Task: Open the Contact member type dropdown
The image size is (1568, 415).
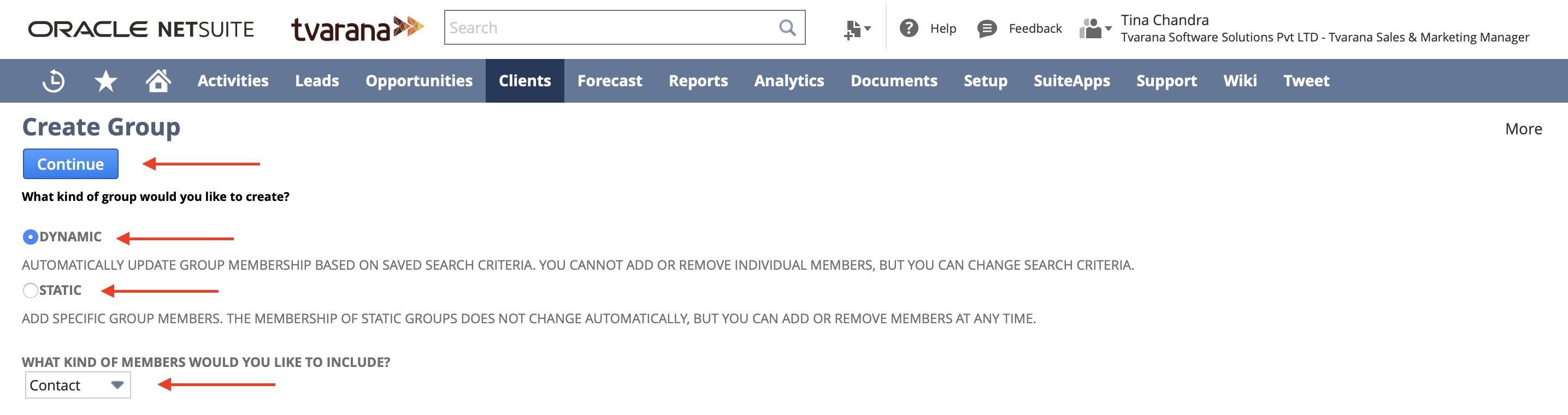Action: [78, 385]
